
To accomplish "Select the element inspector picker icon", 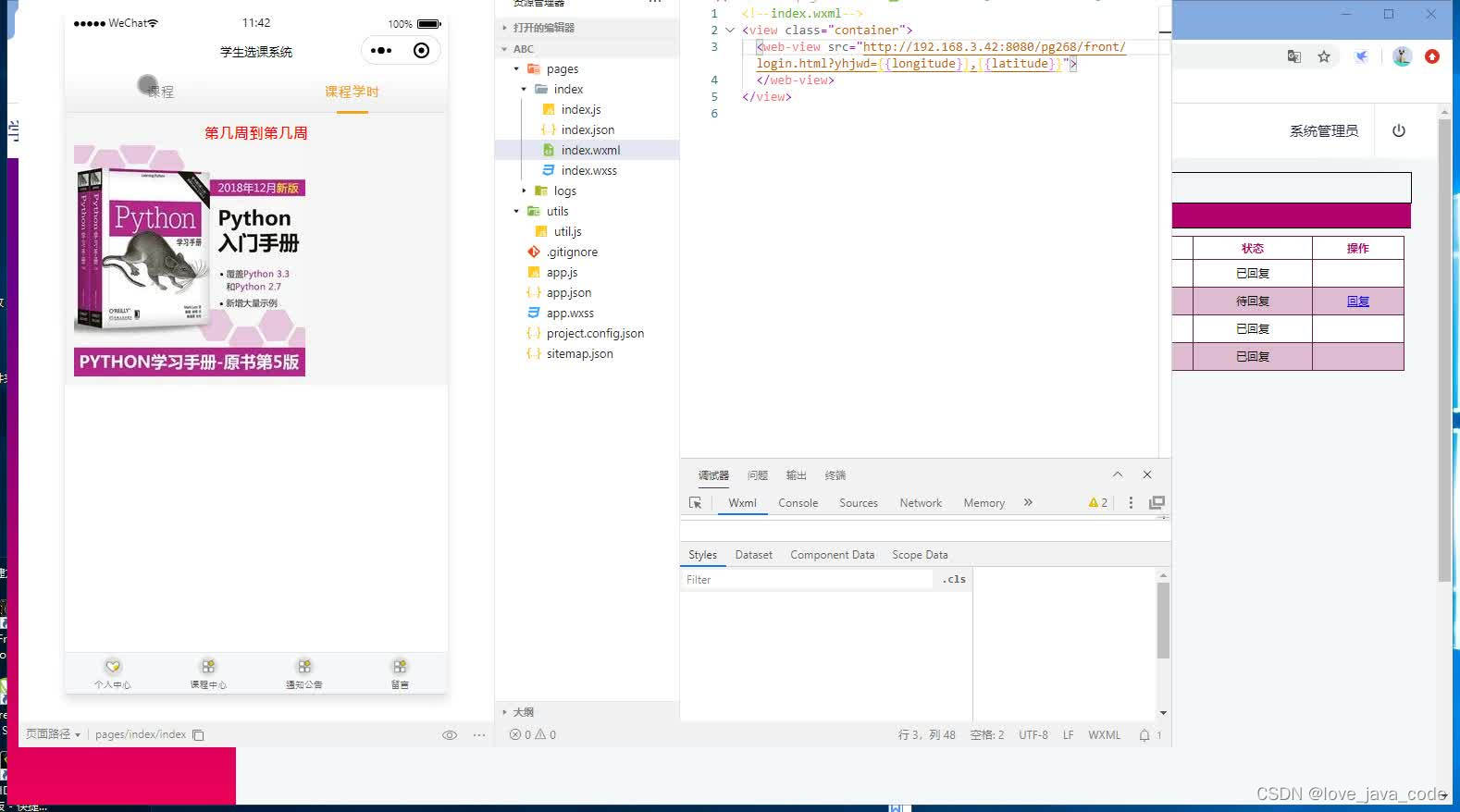I will tap(696, 503).
